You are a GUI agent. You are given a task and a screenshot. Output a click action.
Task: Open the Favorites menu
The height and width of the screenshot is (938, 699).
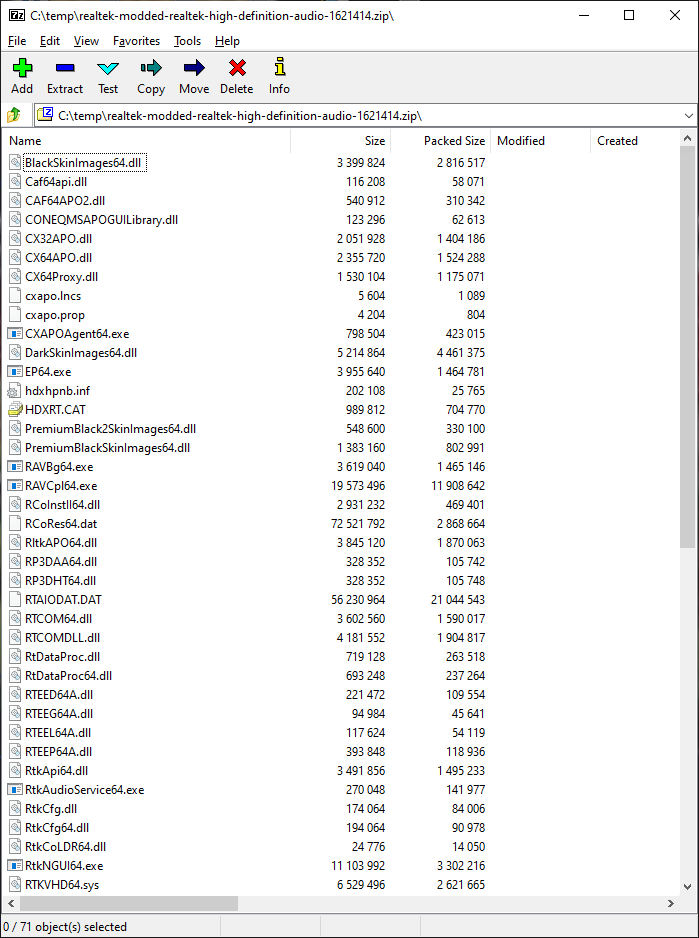[x=136, y=41]
